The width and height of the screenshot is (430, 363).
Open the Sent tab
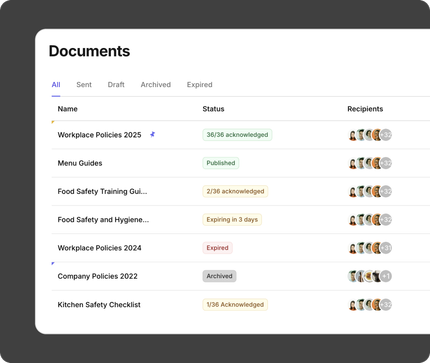point(84,85)
